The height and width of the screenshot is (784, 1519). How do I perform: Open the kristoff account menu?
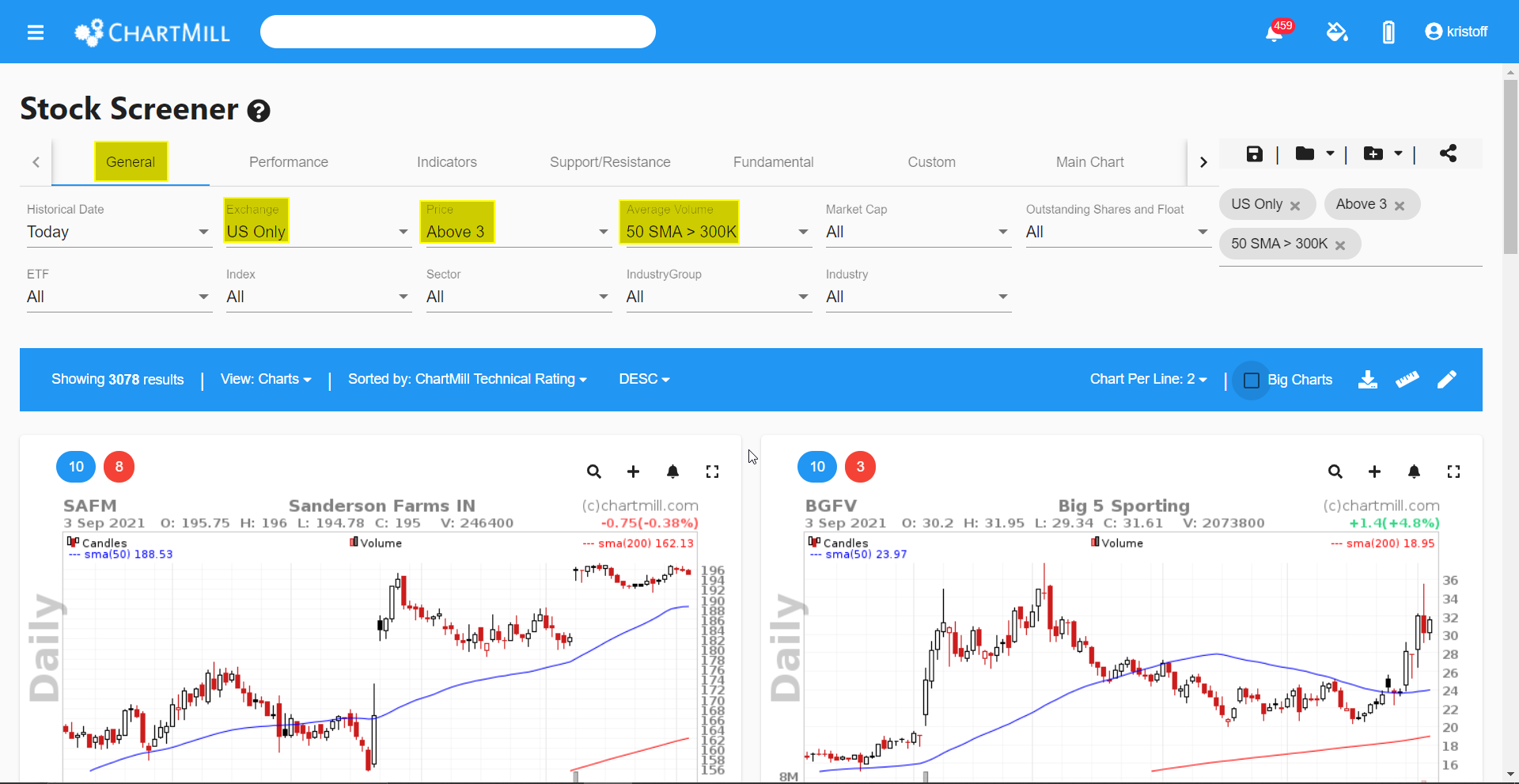pos(1456,32)
